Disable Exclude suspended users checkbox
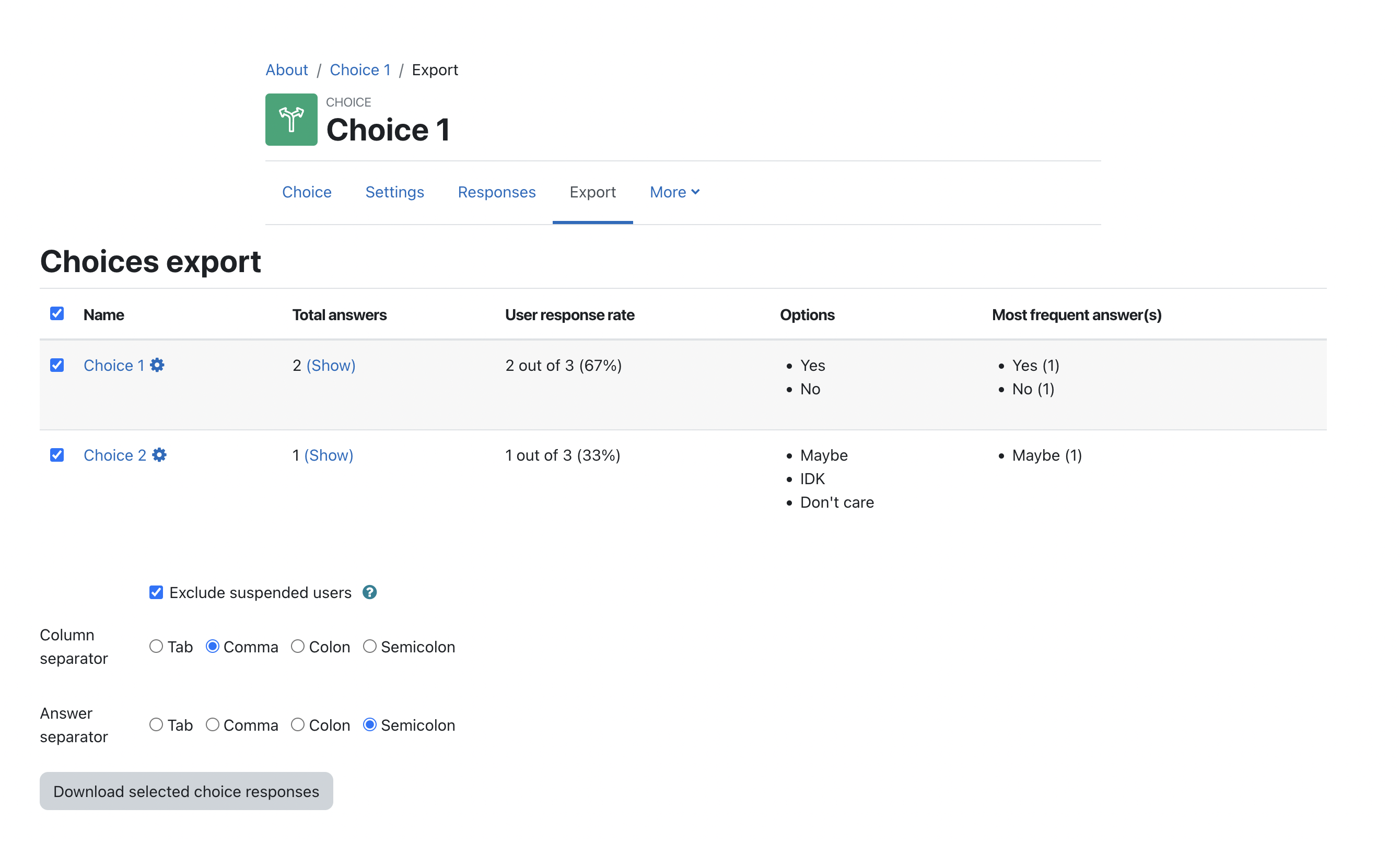This screenshot has height=843, width=1400. coord(156,592)
